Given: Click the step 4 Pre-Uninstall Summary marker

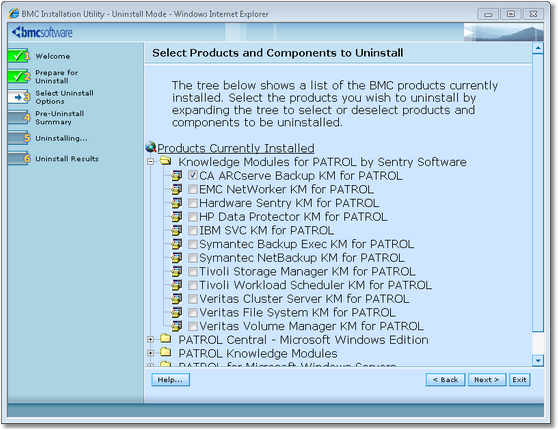Looking at the screenshot, I should coord(19,117).
